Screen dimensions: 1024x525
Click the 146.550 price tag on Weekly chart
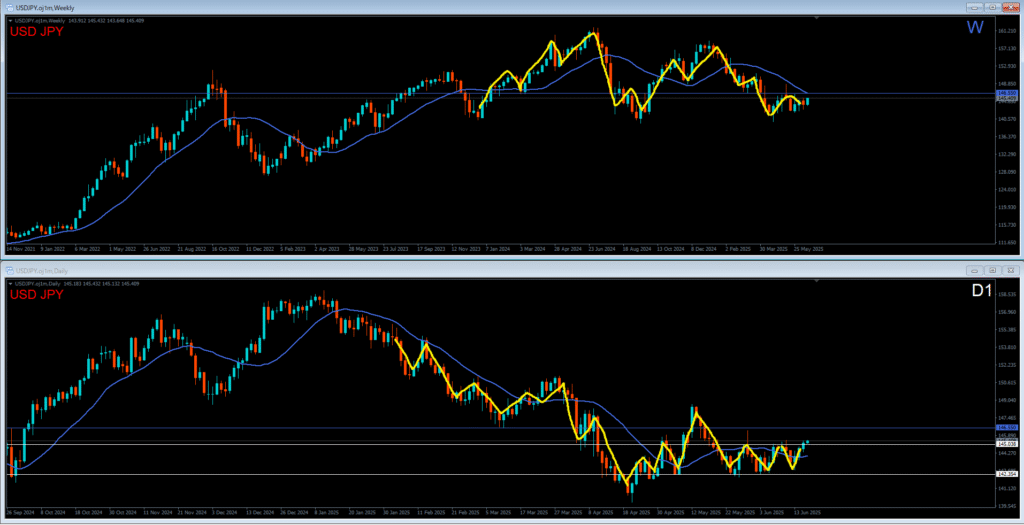pos(1008,94)
